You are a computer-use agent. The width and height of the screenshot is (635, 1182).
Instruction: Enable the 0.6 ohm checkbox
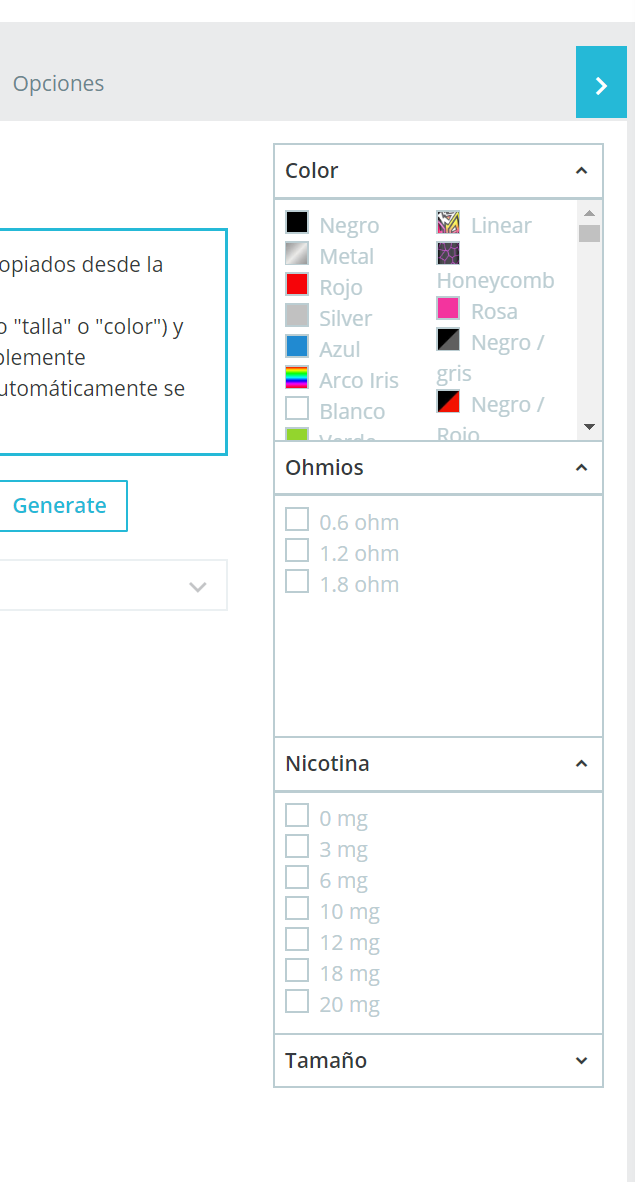coord(297,520)
